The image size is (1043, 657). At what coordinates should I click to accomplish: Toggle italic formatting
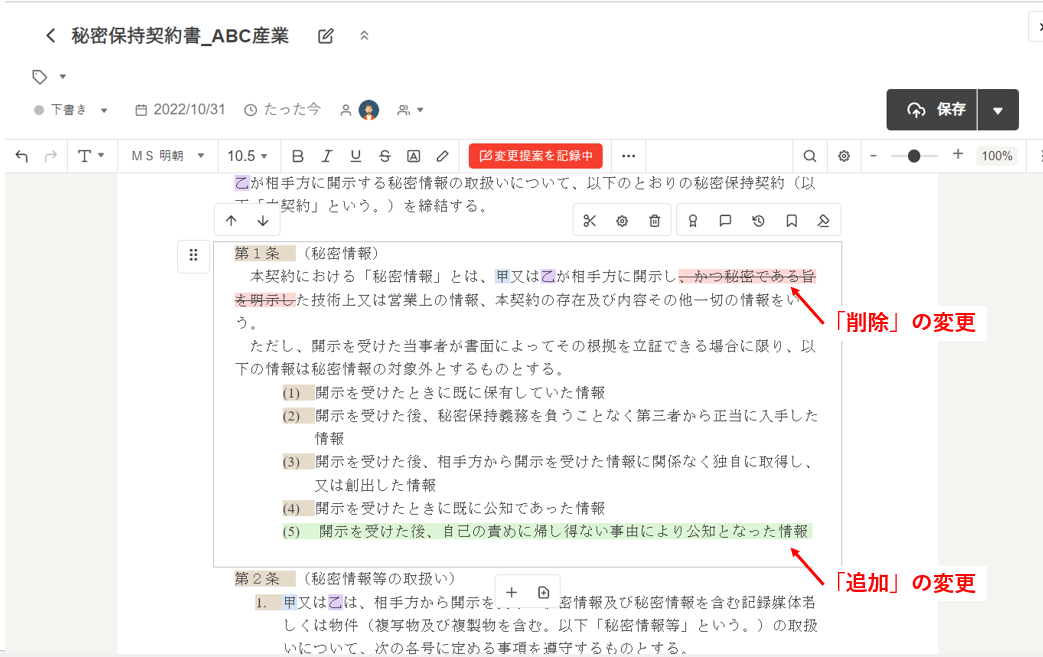pyautogui.click(x=326, y=156)
